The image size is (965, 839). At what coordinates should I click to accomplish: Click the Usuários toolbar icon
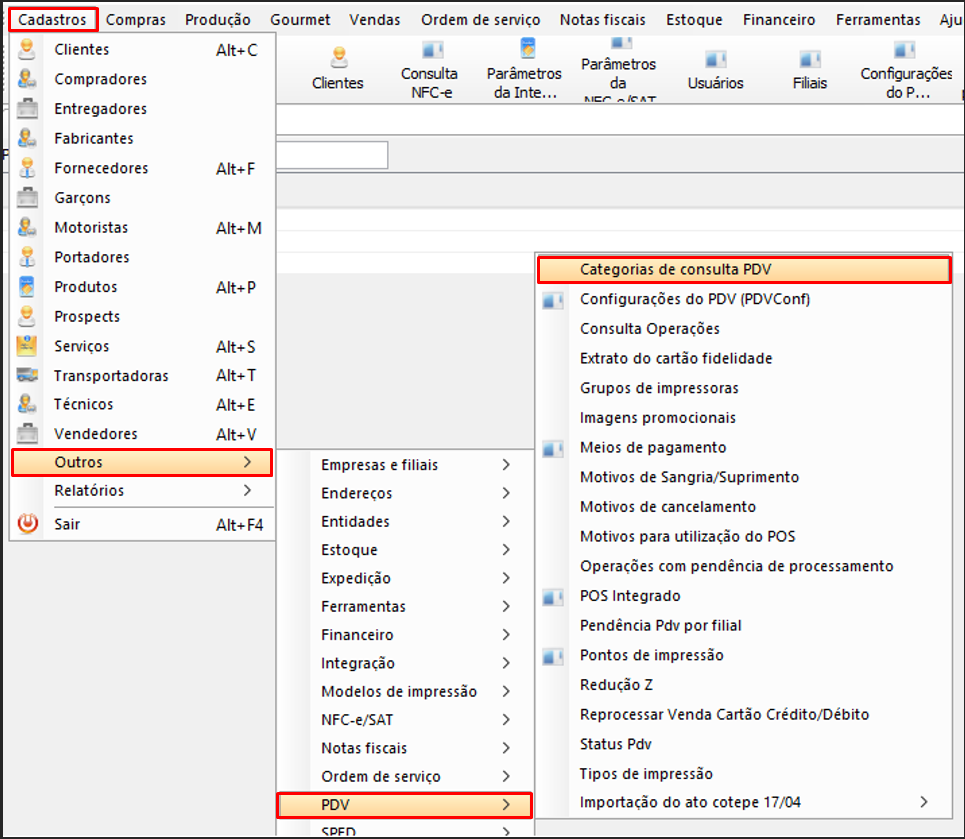pyautogui.click(x=716, y=59)
